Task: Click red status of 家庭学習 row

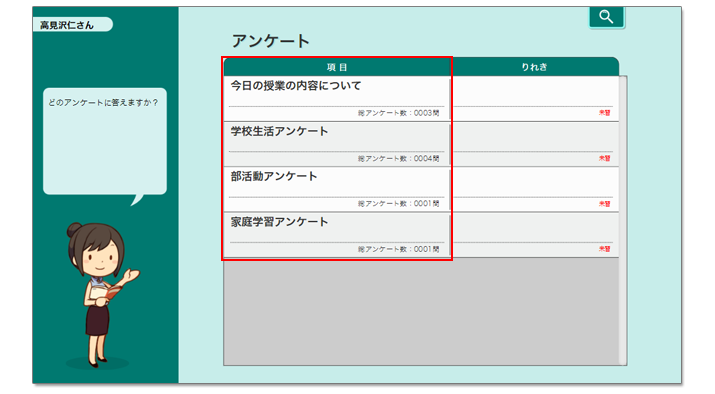Action: (605, 249)
